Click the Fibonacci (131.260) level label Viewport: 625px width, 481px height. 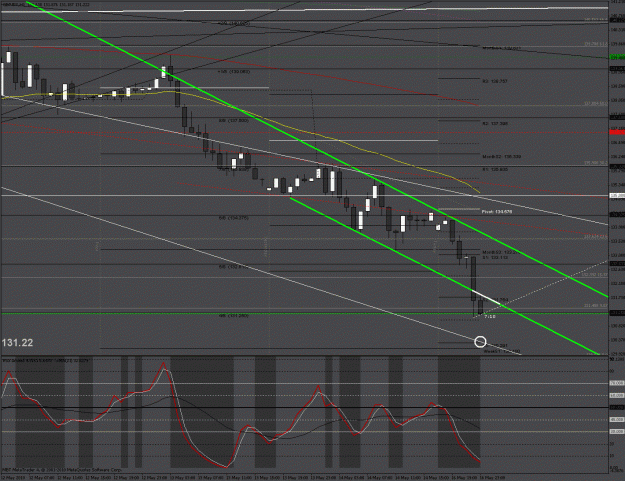tap(234, 316)
